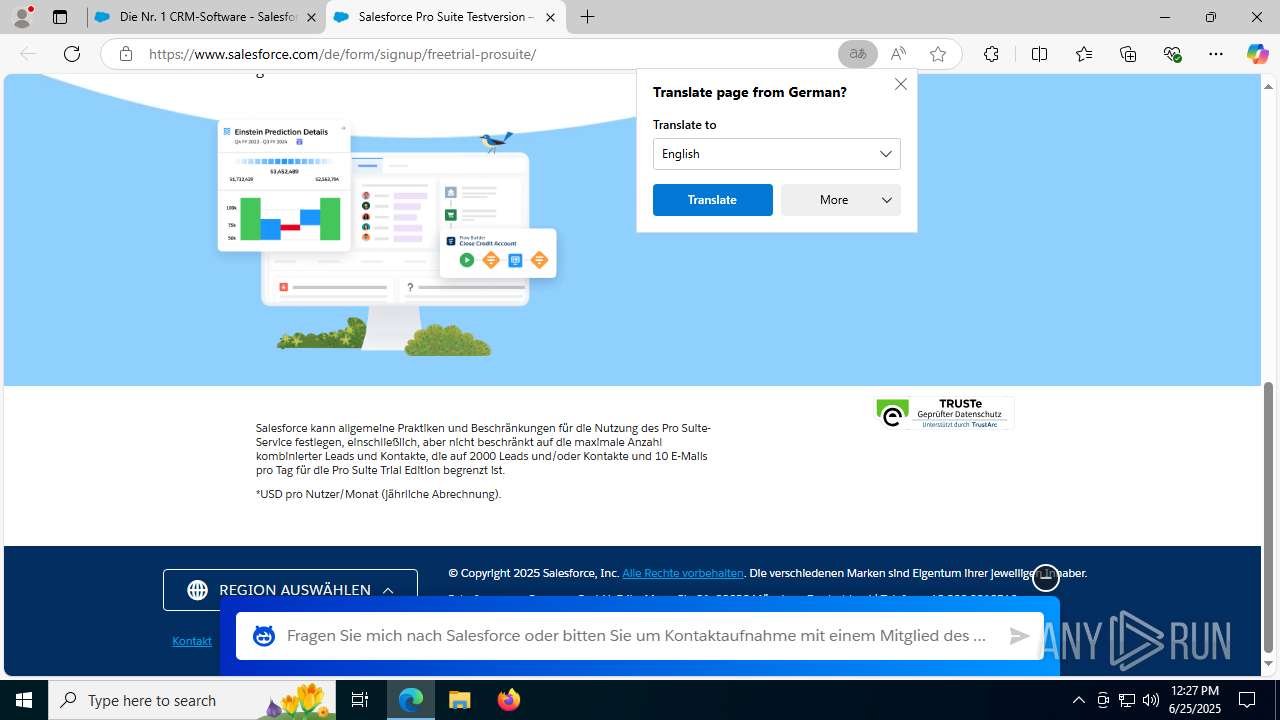Click the translate icon in address bar

tap(857, 54)
